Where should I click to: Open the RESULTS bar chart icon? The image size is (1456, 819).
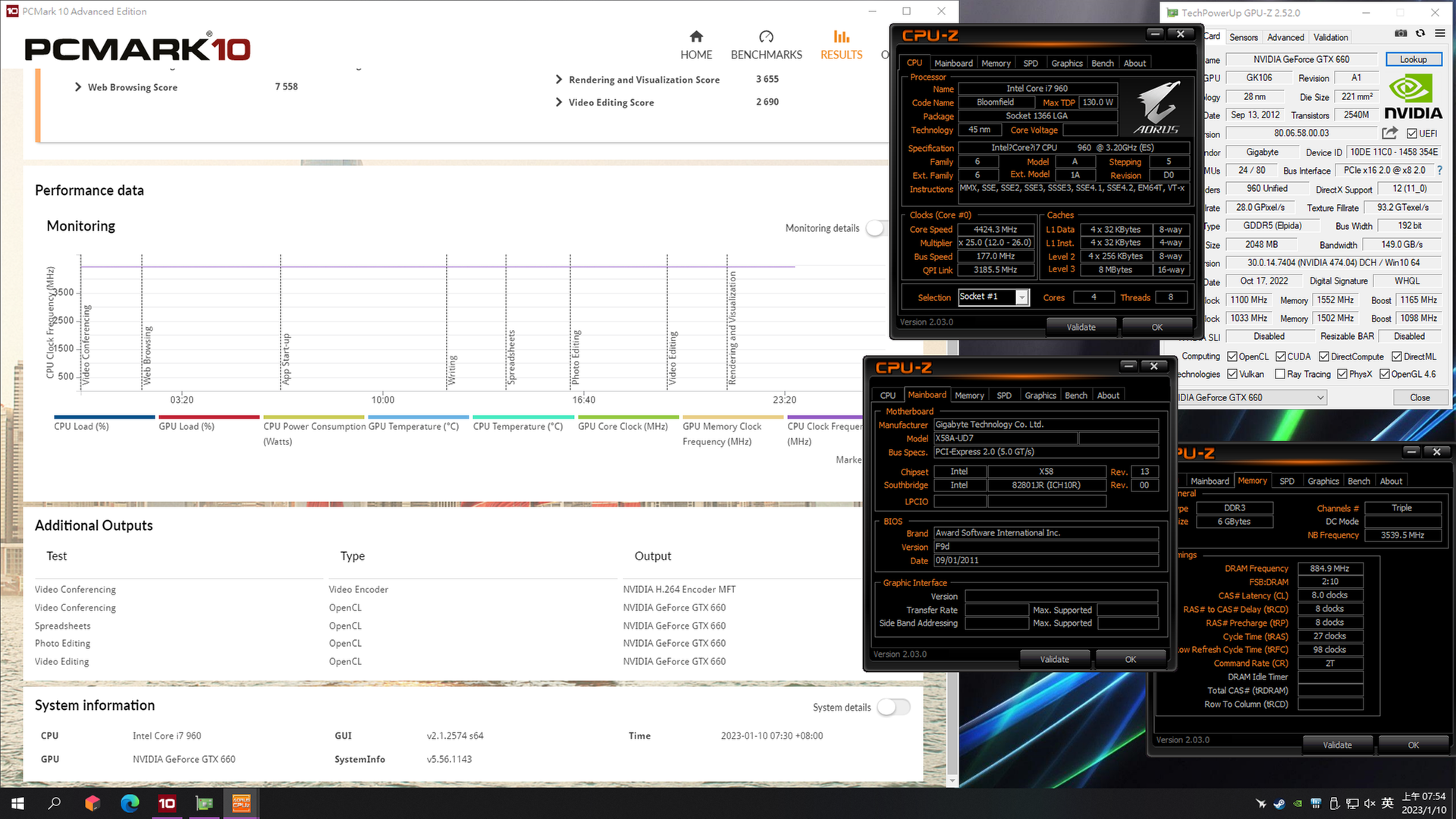[841, 36]
